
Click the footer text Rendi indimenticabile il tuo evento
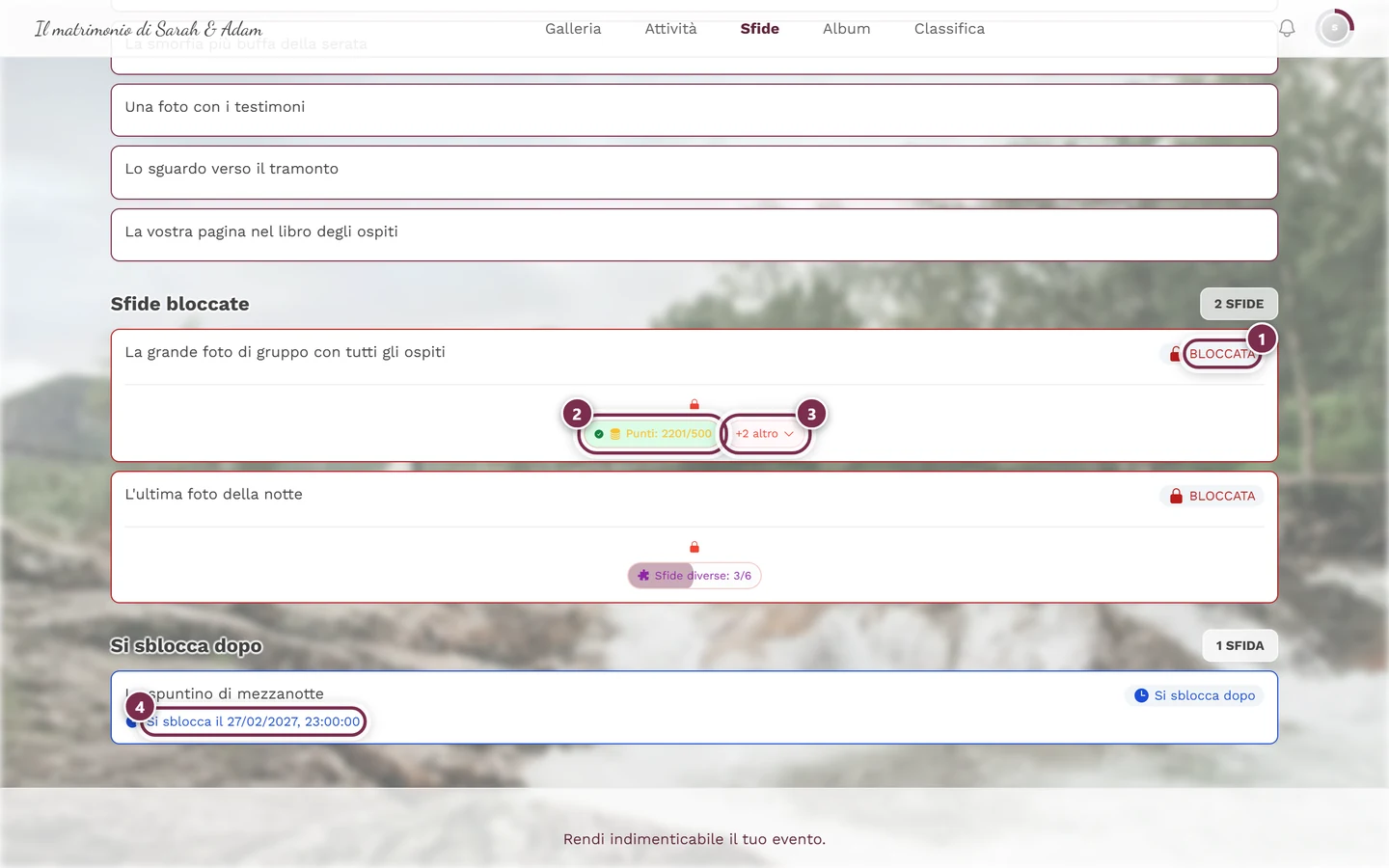(694, 839)
